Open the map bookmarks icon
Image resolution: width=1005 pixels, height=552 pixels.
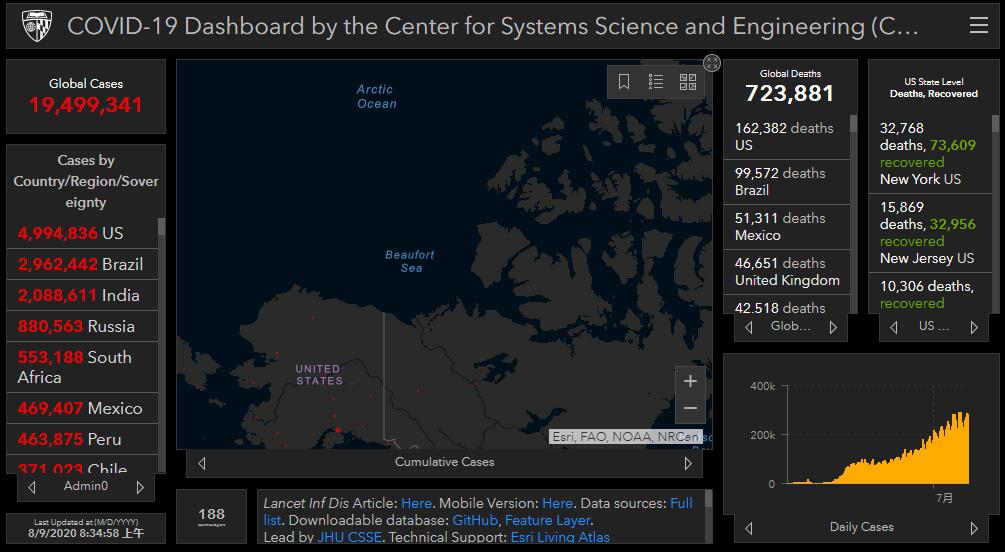pyautogui.click(x=624, y=82)
